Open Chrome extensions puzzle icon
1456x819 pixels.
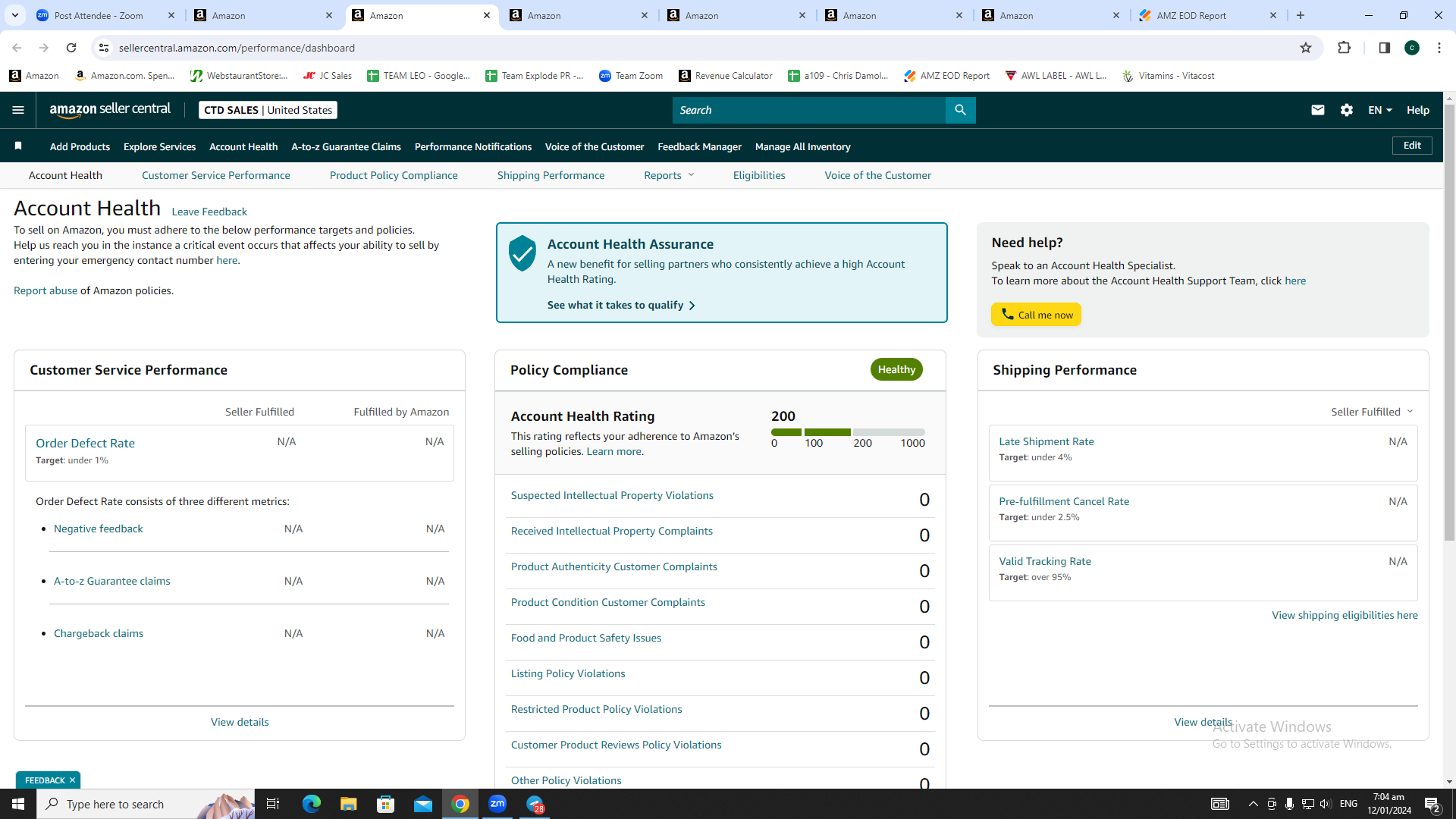[1345, 48]
